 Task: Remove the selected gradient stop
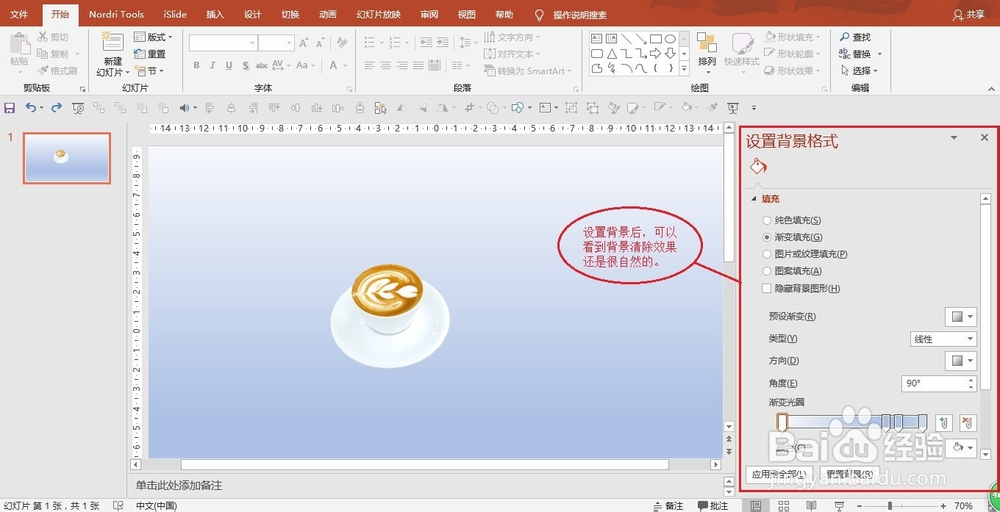click(967, 422)
